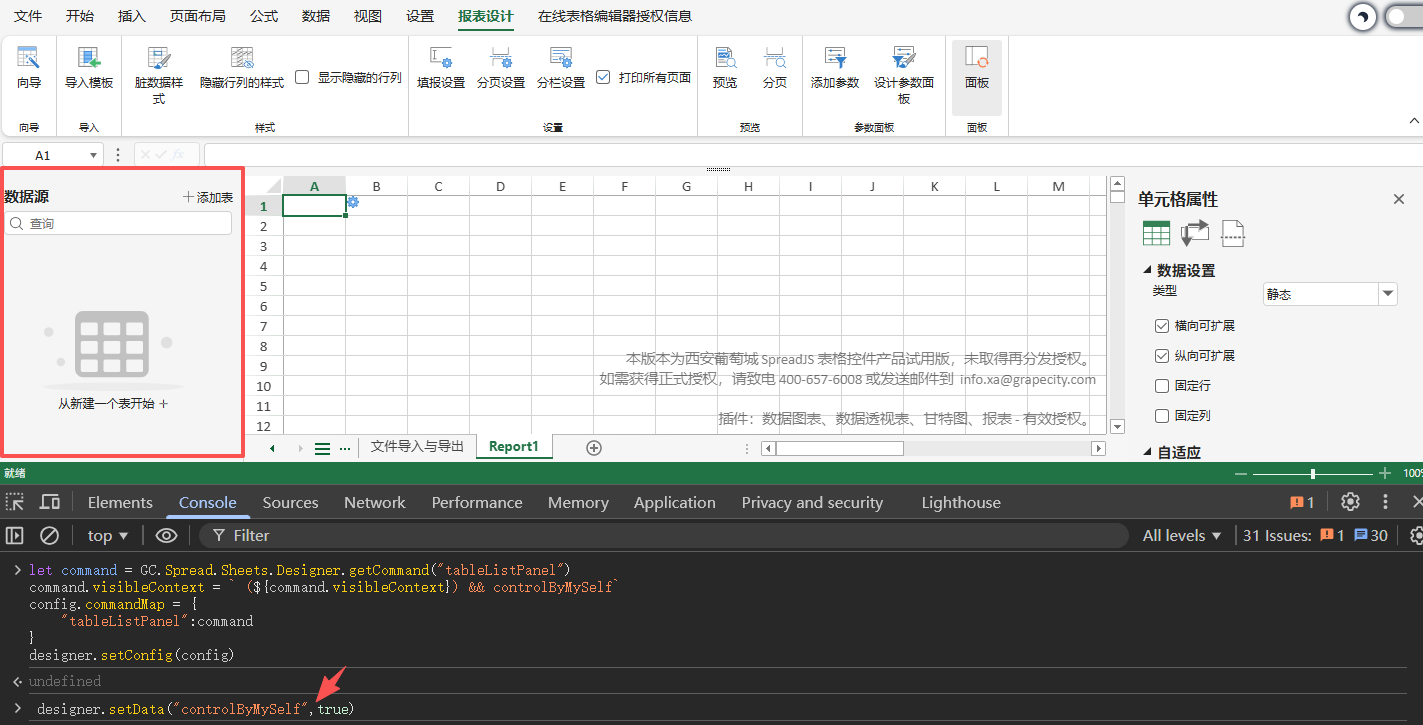Click the 导入模板 import template icon
The image size is (1423, 725).
[x=89, y=67]
